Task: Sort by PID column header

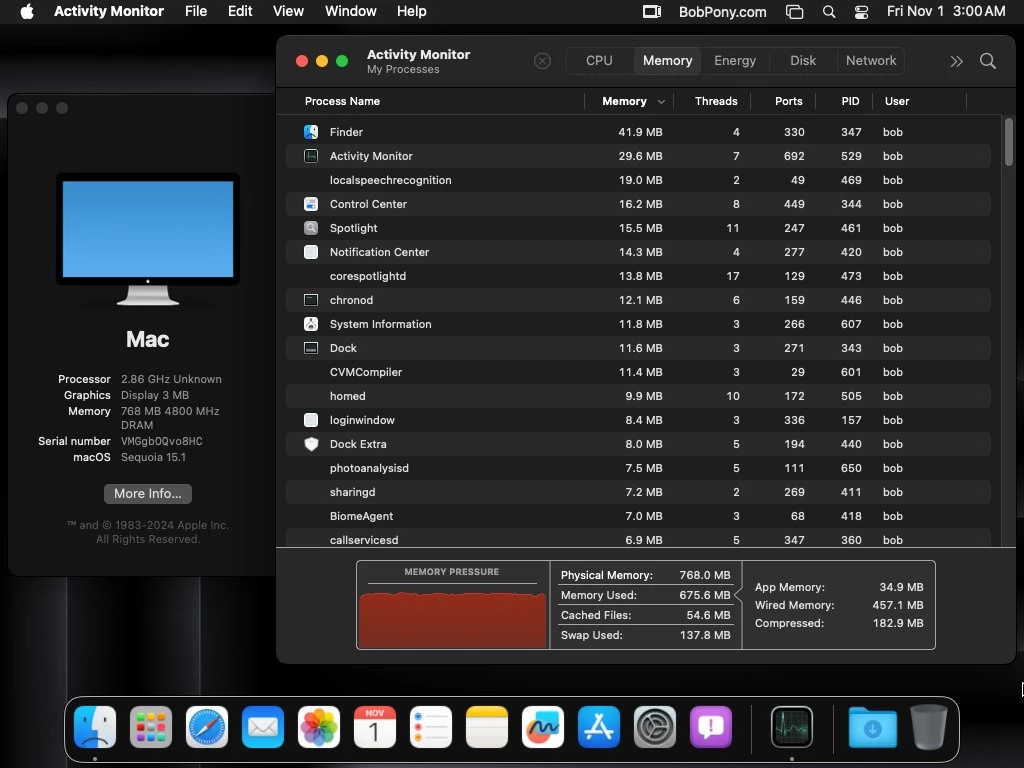Action: click(850, 101)
